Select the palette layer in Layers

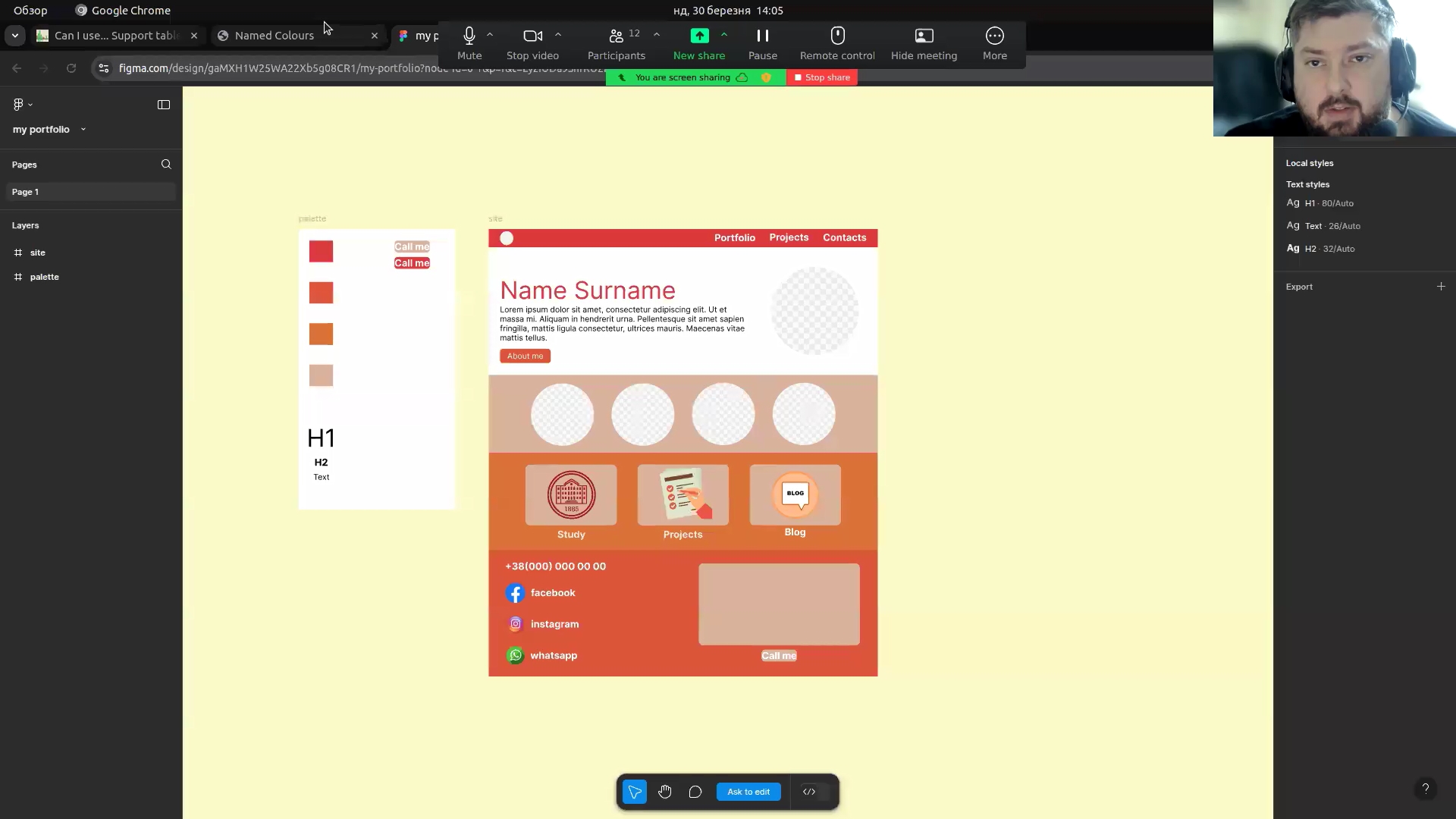pyautogui.click(x=45, y=277)
